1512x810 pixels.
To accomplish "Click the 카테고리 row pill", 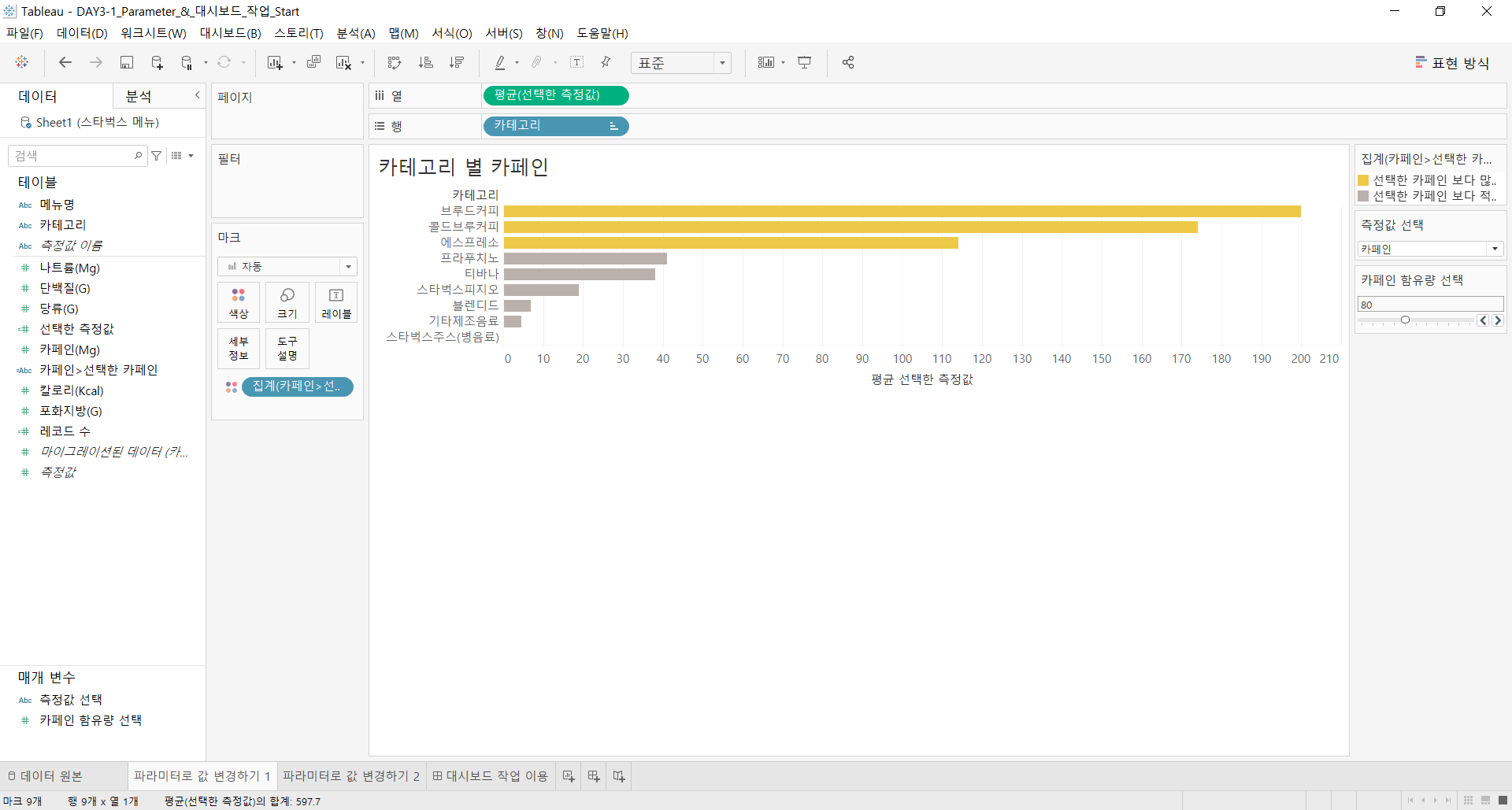I will point(555,126).
